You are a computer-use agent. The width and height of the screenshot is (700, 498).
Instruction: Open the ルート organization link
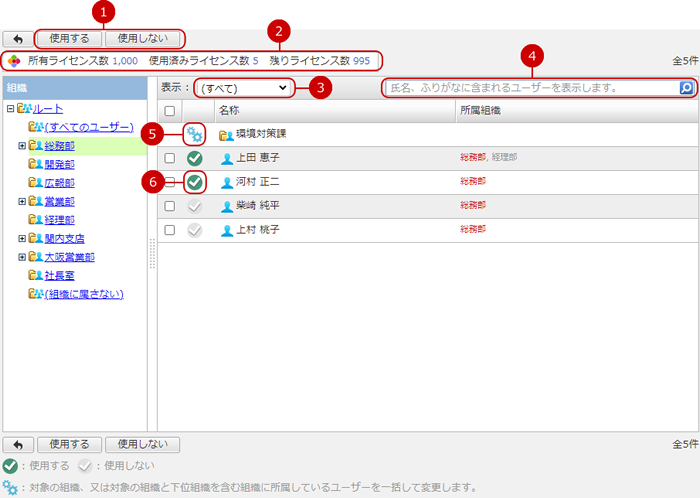48,109
